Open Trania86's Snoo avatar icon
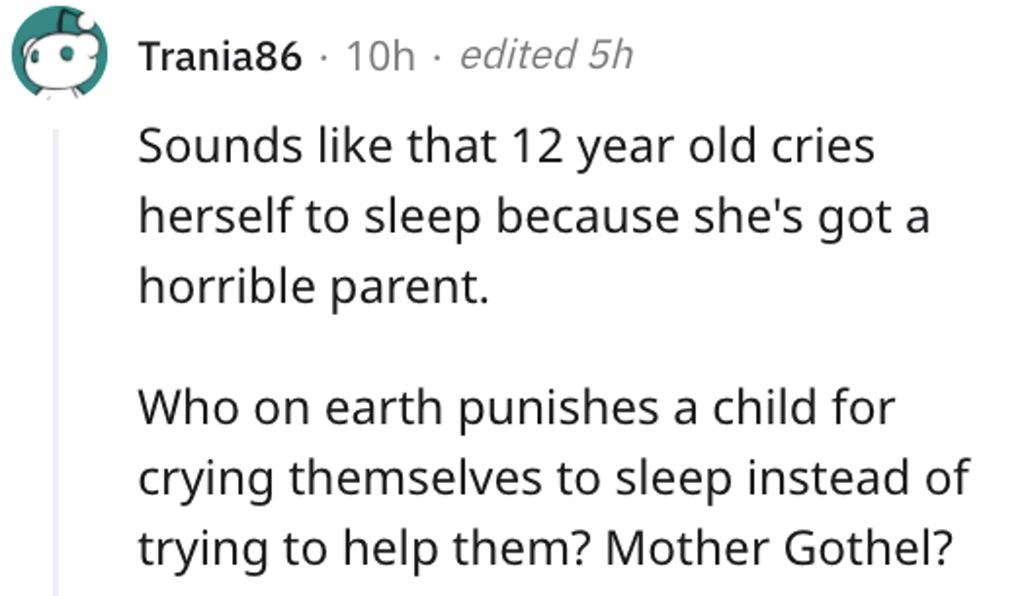Viewport: 1024px width, 596px height. [59, 52]
